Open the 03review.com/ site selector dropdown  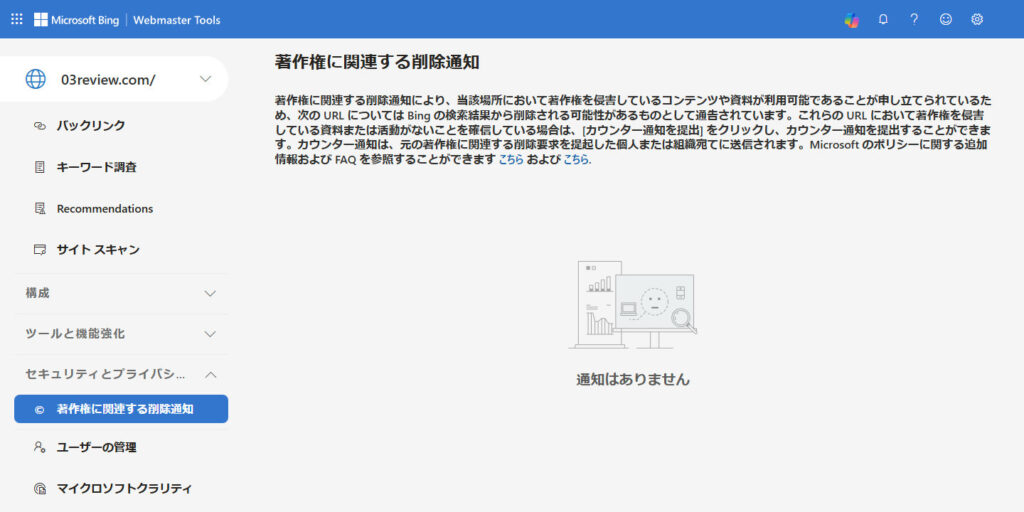114,79
